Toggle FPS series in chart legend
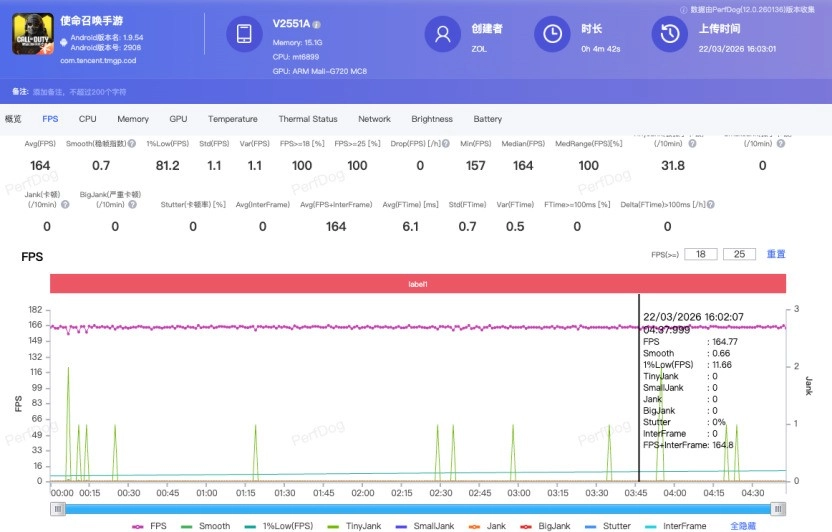This screenshot has height=532, width=832. (x=150, y=525)
